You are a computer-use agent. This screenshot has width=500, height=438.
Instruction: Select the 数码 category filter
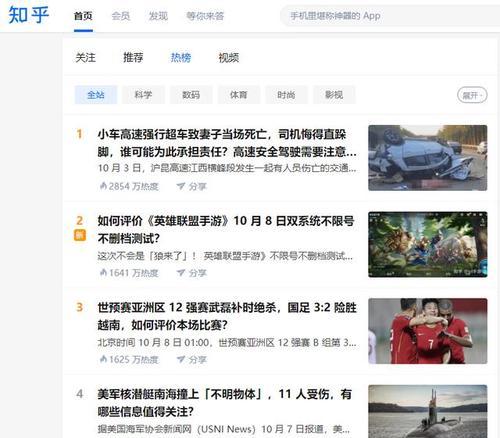(191, 95)
